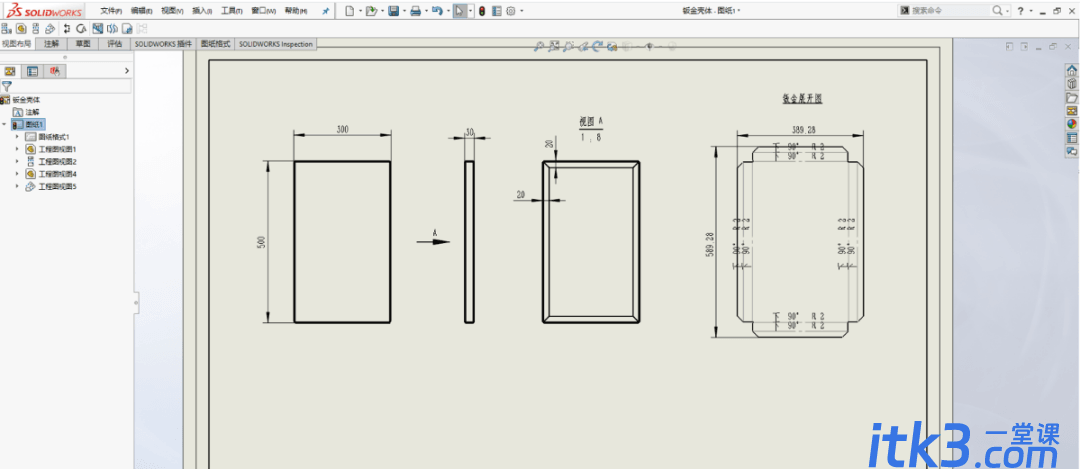Click the Save icon
1080x469 pixels.
point(393,11)
